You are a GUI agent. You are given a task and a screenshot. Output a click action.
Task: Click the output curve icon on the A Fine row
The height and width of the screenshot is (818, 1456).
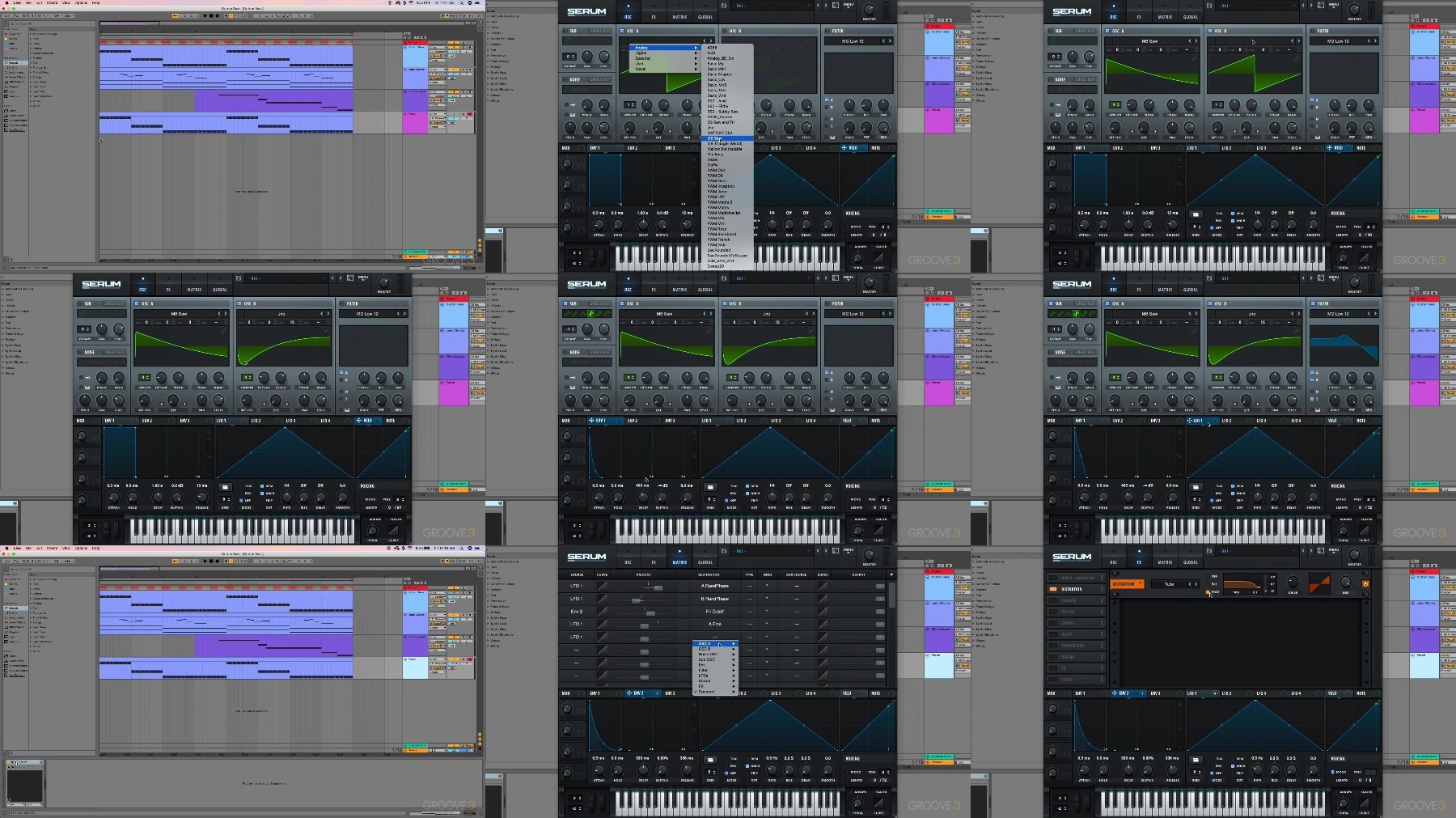[823, 625]
